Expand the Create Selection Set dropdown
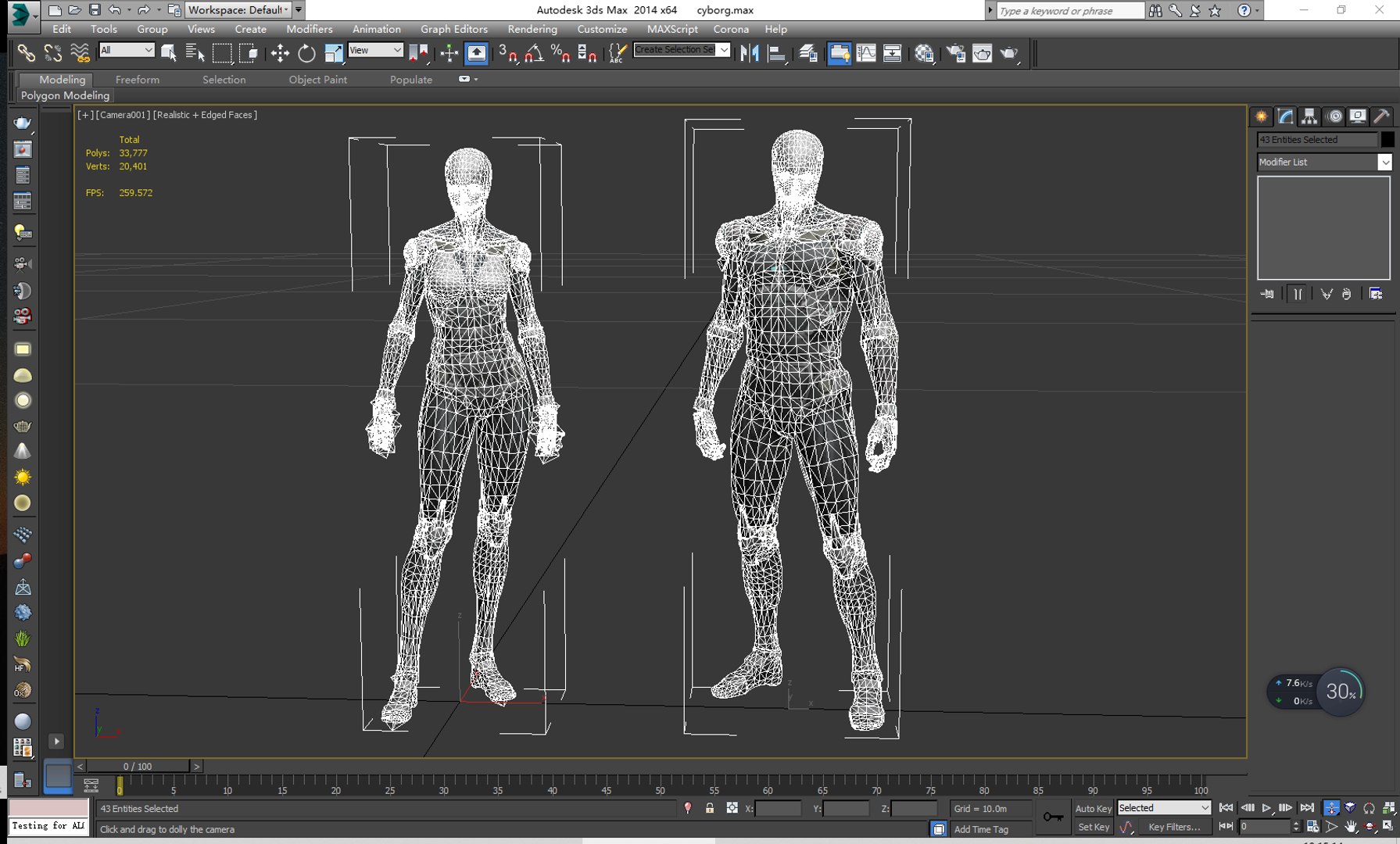Screen dimensions: 1400x844 (x=724, y=50)
